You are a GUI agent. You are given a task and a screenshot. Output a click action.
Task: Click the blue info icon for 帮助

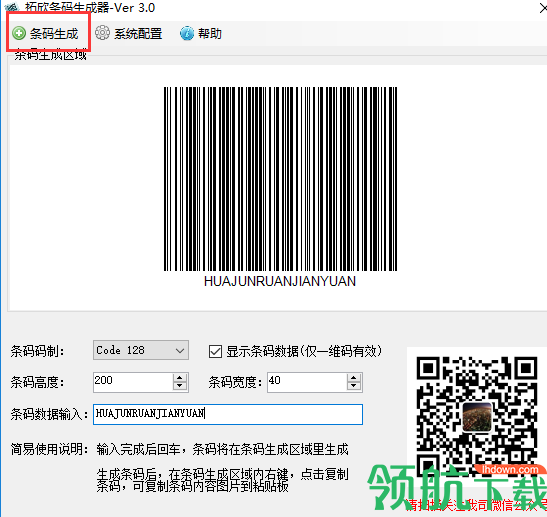coord(187,33)
